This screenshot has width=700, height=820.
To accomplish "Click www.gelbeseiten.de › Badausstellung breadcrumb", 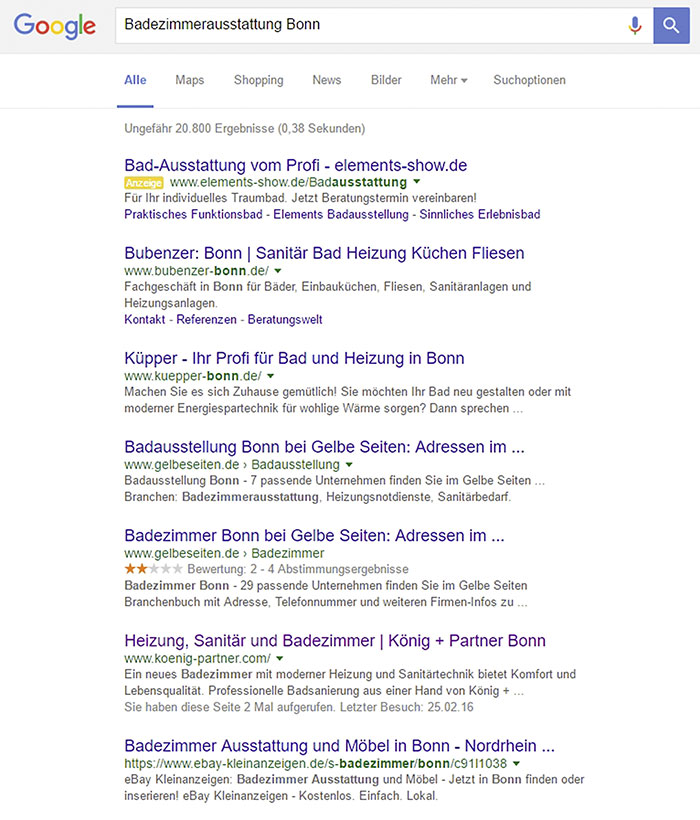I will tap(232, 464).
